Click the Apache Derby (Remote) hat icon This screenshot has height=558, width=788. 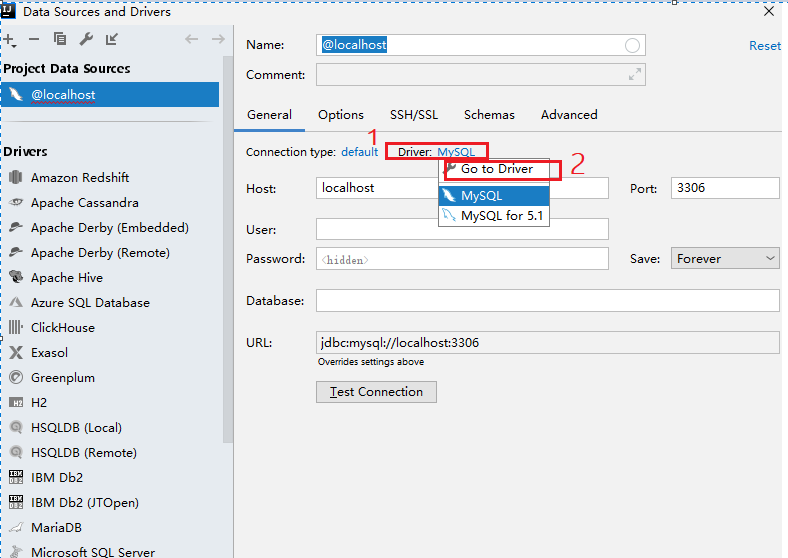[16, 252]
